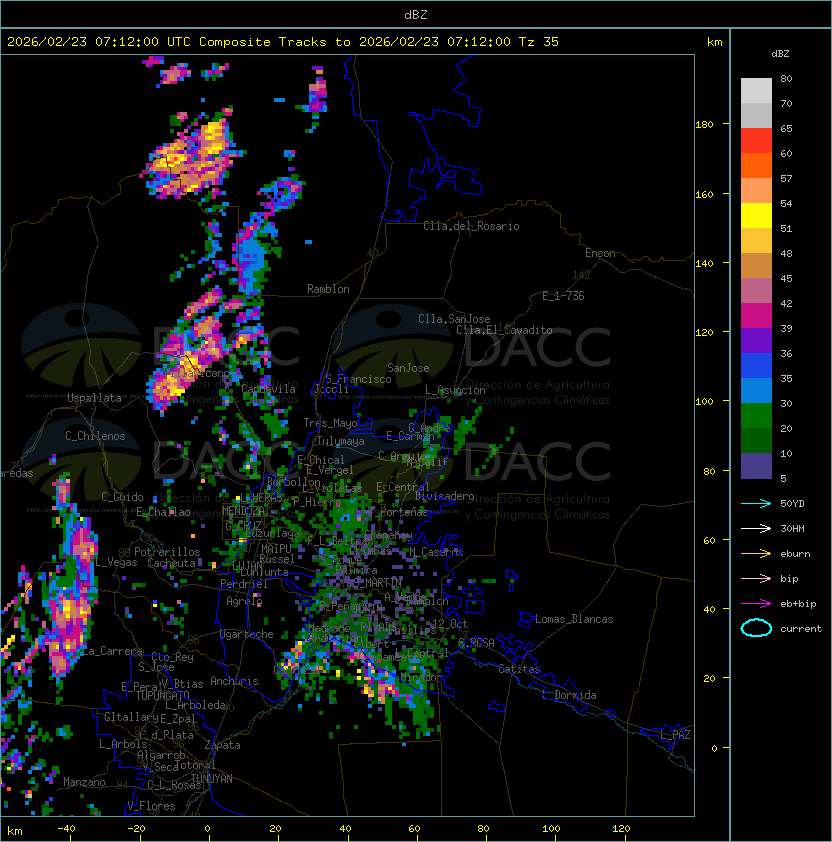
Task: Click the Anchoris label
Action: tap(234, 681)
